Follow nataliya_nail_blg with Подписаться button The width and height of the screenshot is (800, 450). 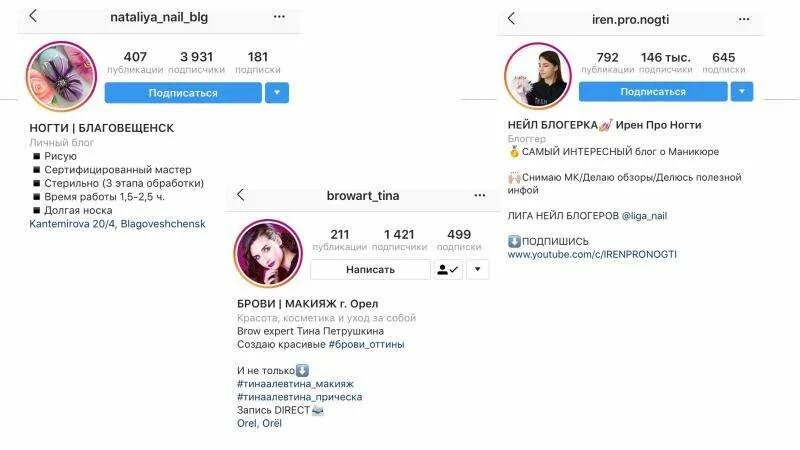point(183,93)
